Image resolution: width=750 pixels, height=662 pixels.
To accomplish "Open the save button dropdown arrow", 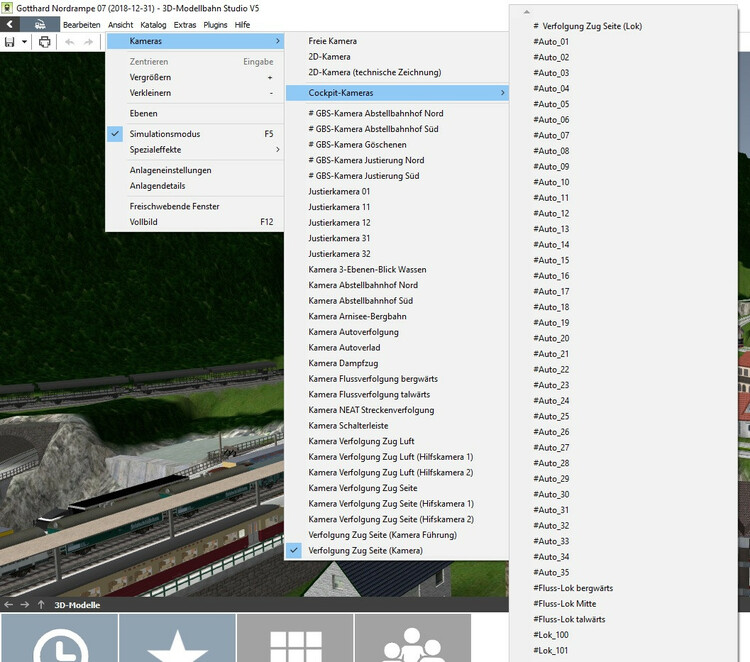I will click(x=24, y=42).
